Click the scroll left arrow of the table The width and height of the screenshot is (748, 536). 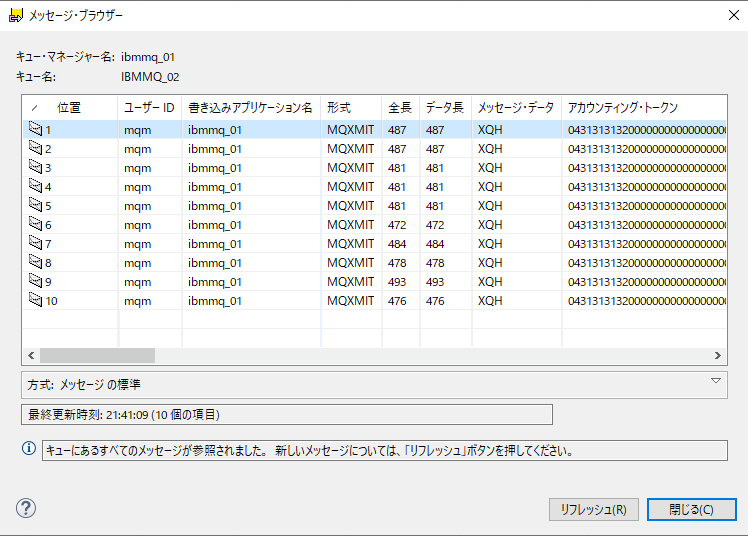tap(31, 355)
